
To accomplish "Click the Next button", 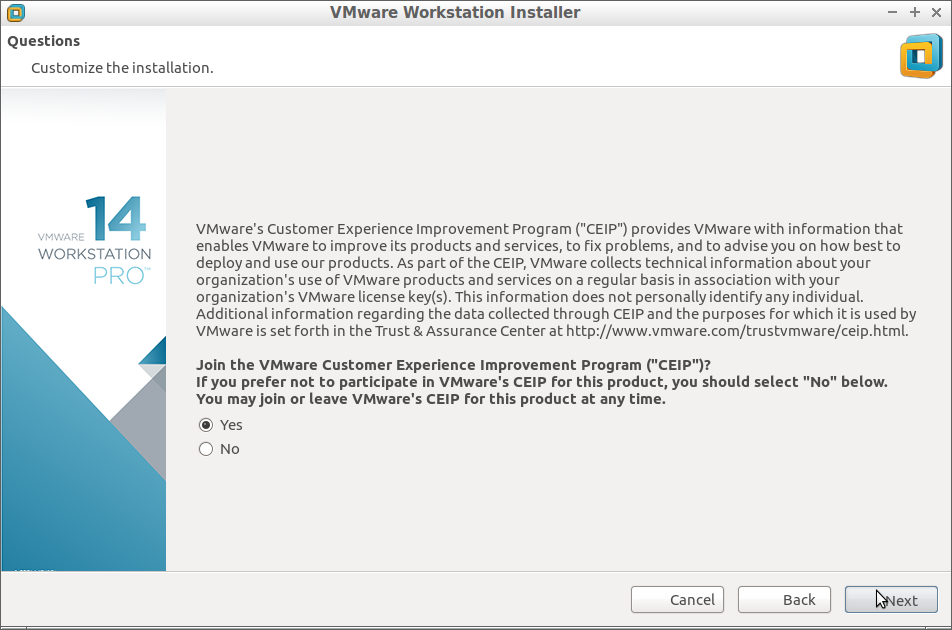I will point(891,600).
